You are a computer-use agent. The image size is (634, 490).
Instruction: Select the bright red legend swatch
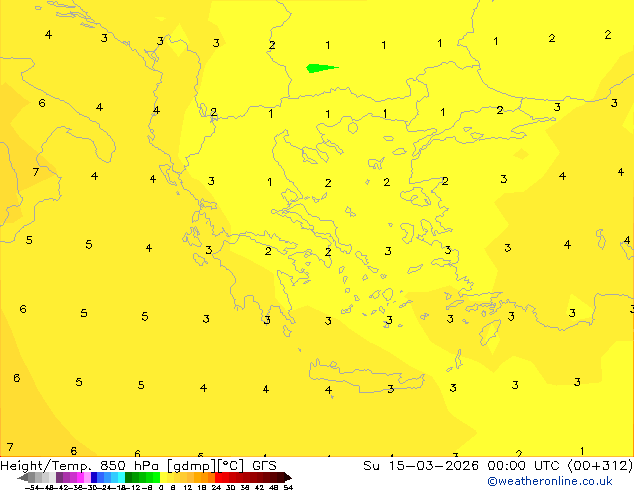(218, 478)
